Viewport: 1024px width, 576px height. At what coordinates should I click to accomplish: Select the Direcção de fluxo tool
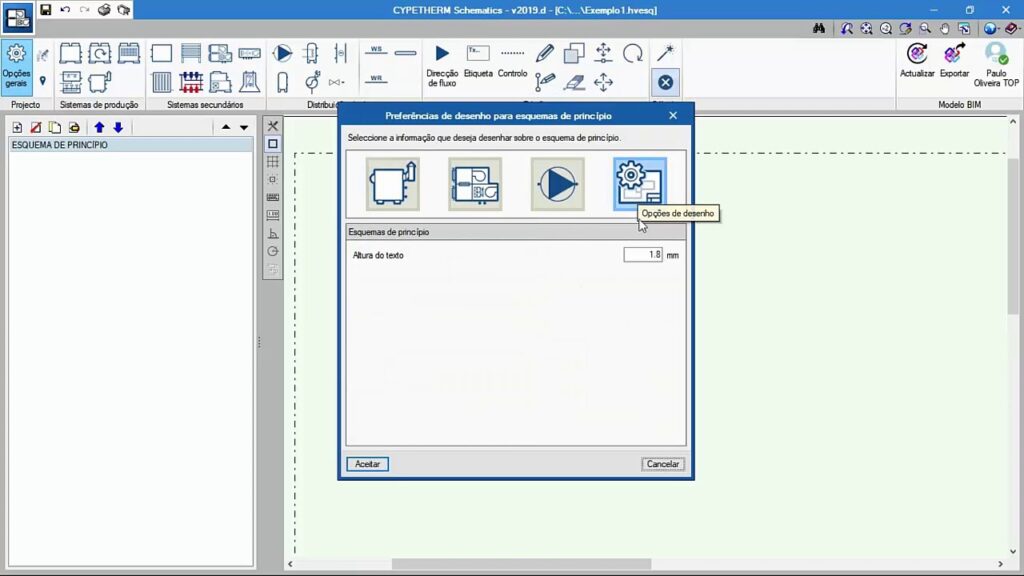click(442, 64)
